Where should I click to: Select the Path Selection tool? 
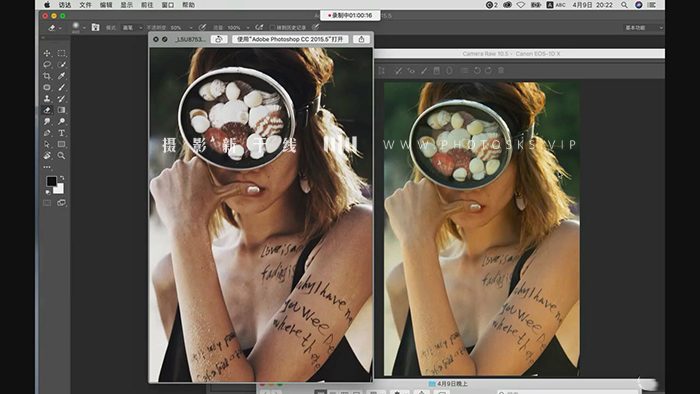click(x=47, y=144)
